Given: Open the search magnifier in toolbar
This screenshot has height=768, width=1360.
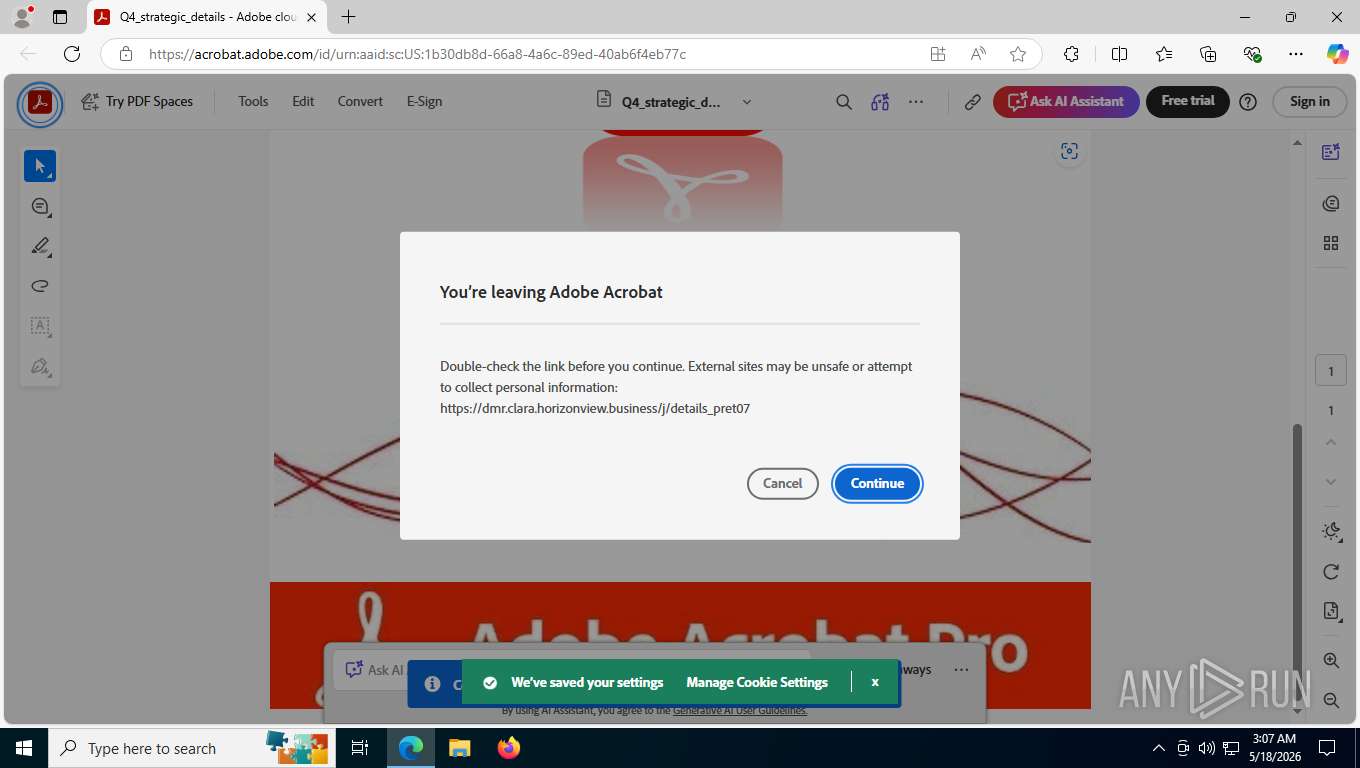Looking at the screenshot, I should (844, 101).
